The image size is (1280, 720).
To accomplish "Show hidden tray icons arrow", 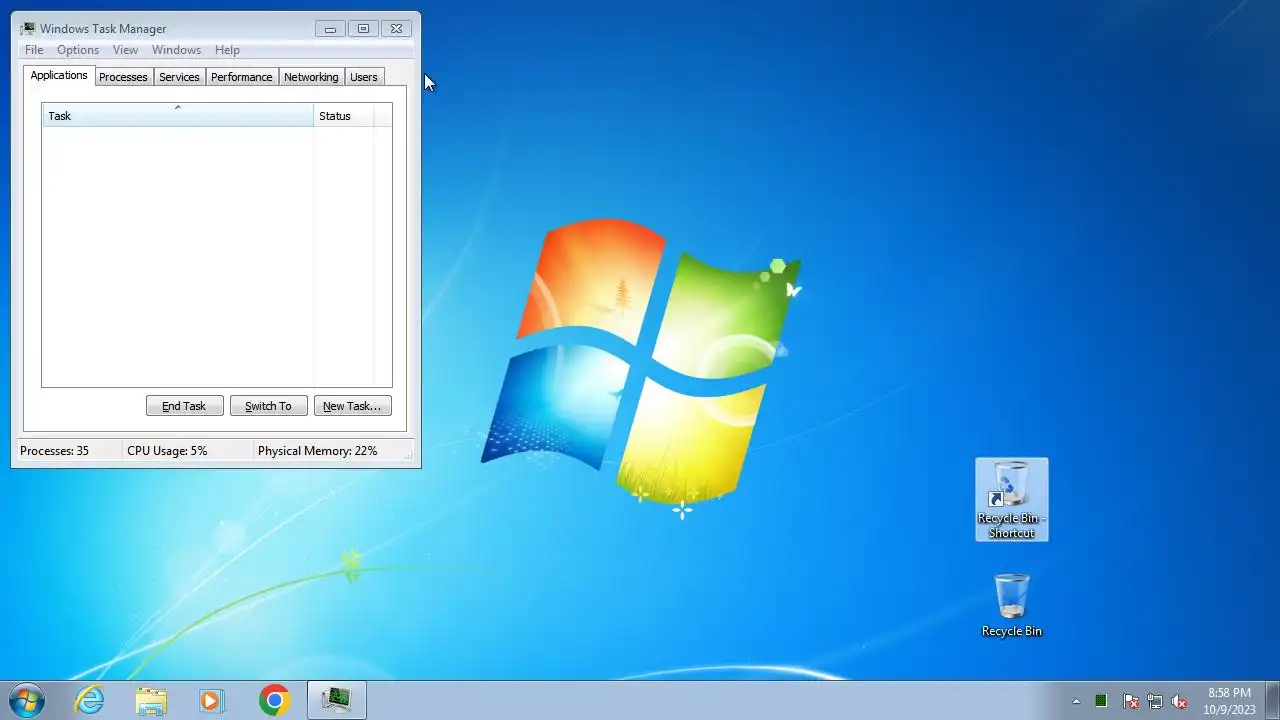I will [x=1076, y=701].
